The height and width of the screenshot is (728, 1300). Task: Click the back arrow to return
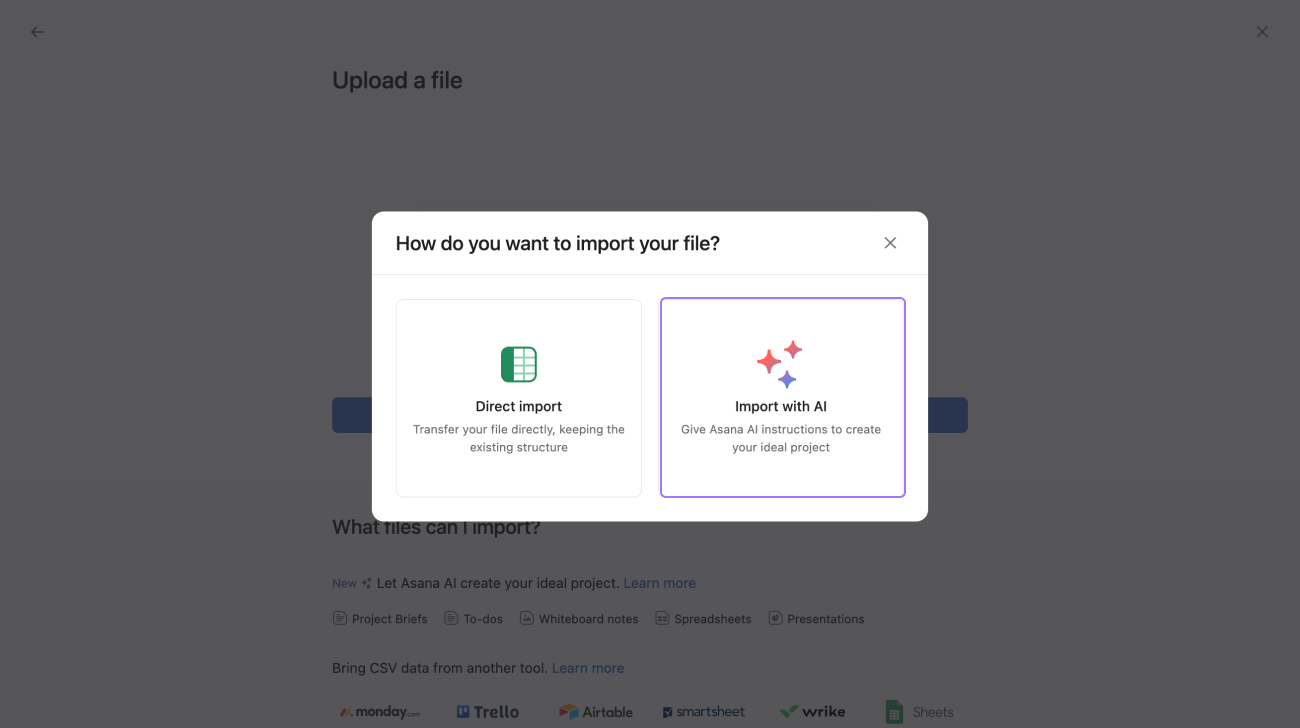pos(37,31)
